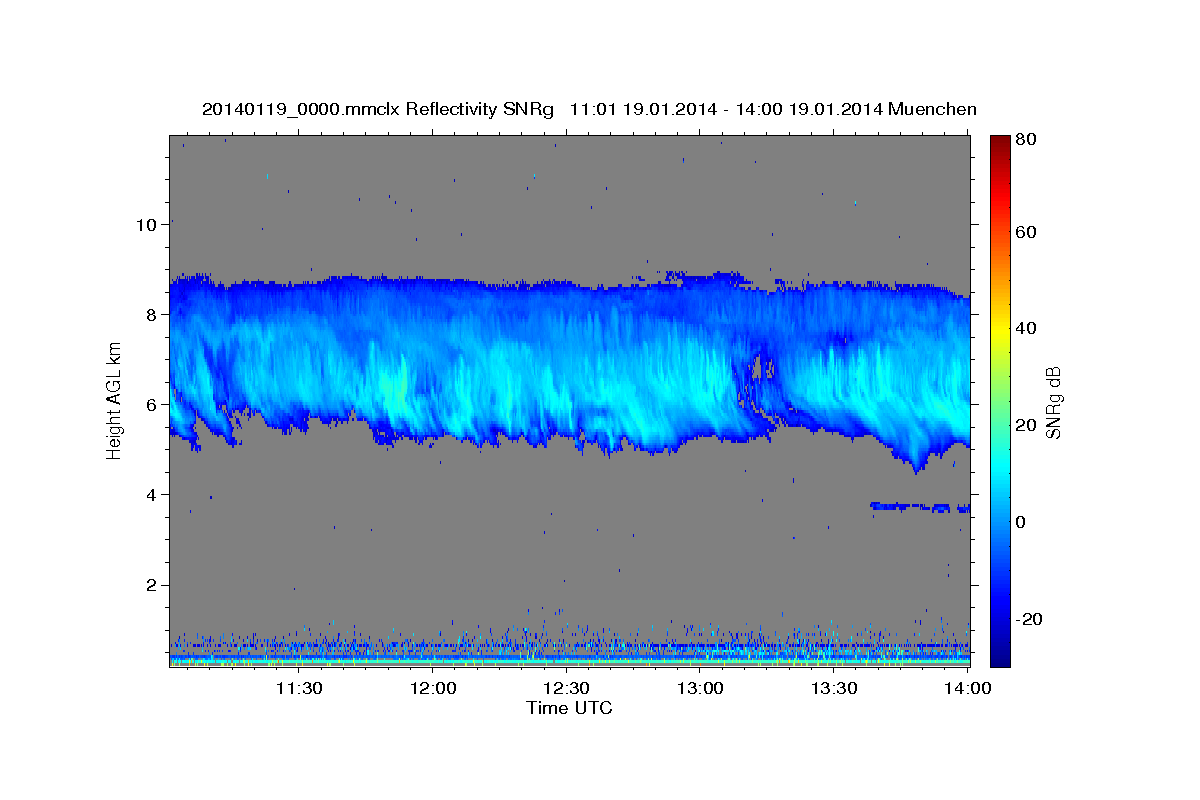Click the colorbar value -20

coord(1029,619)
